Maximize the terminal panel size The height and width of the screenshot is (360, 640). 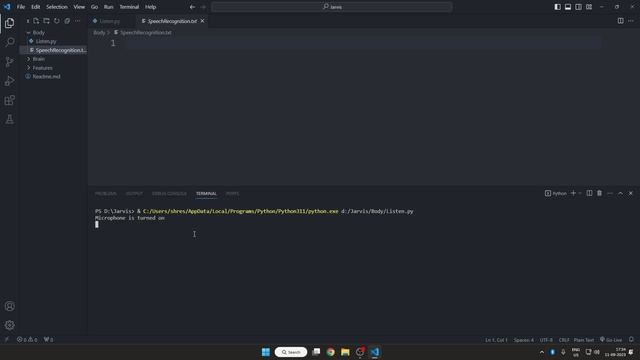click(620, 193)
